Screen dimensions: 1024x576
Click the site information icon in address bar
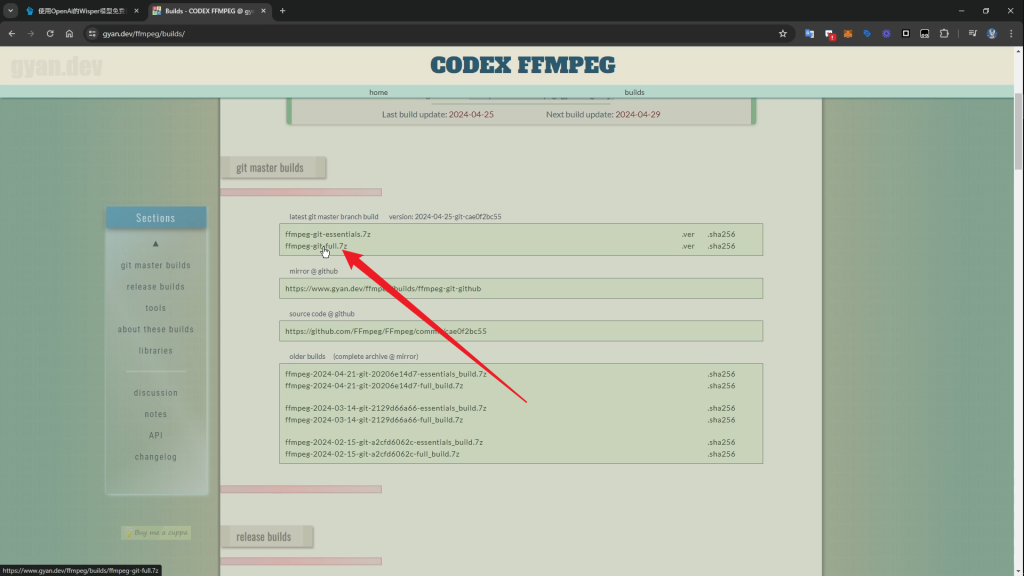pos(92,33)
